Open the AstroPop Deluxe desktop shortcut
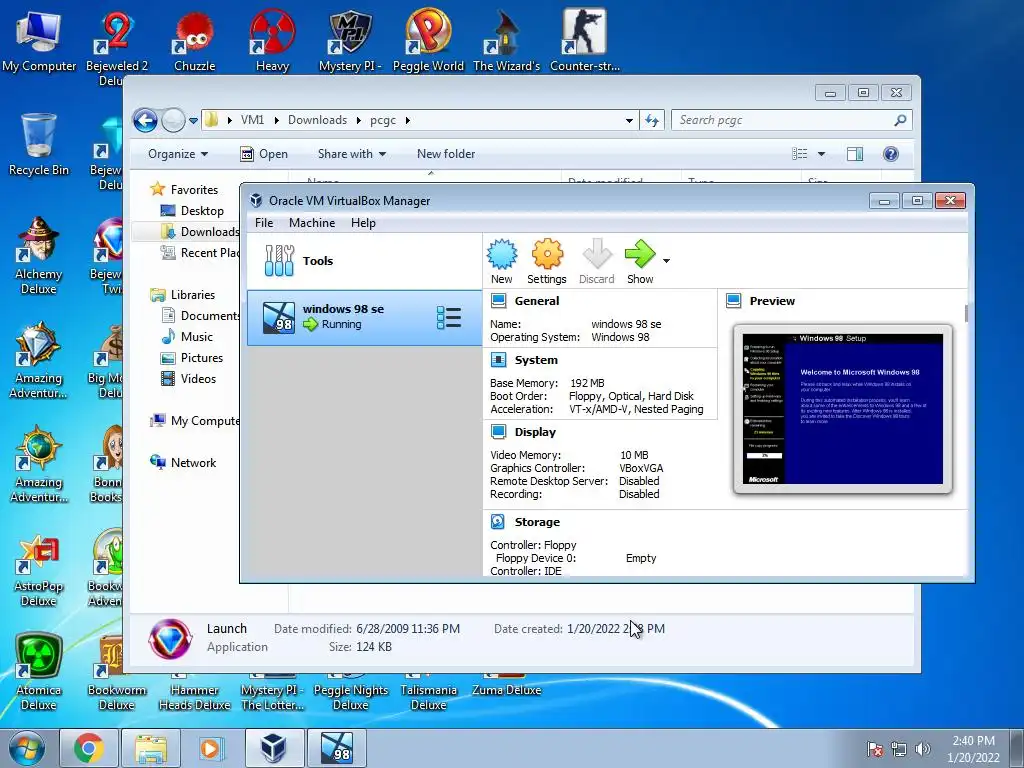Viewport: 1024px width, 768px height. point(39,569)
